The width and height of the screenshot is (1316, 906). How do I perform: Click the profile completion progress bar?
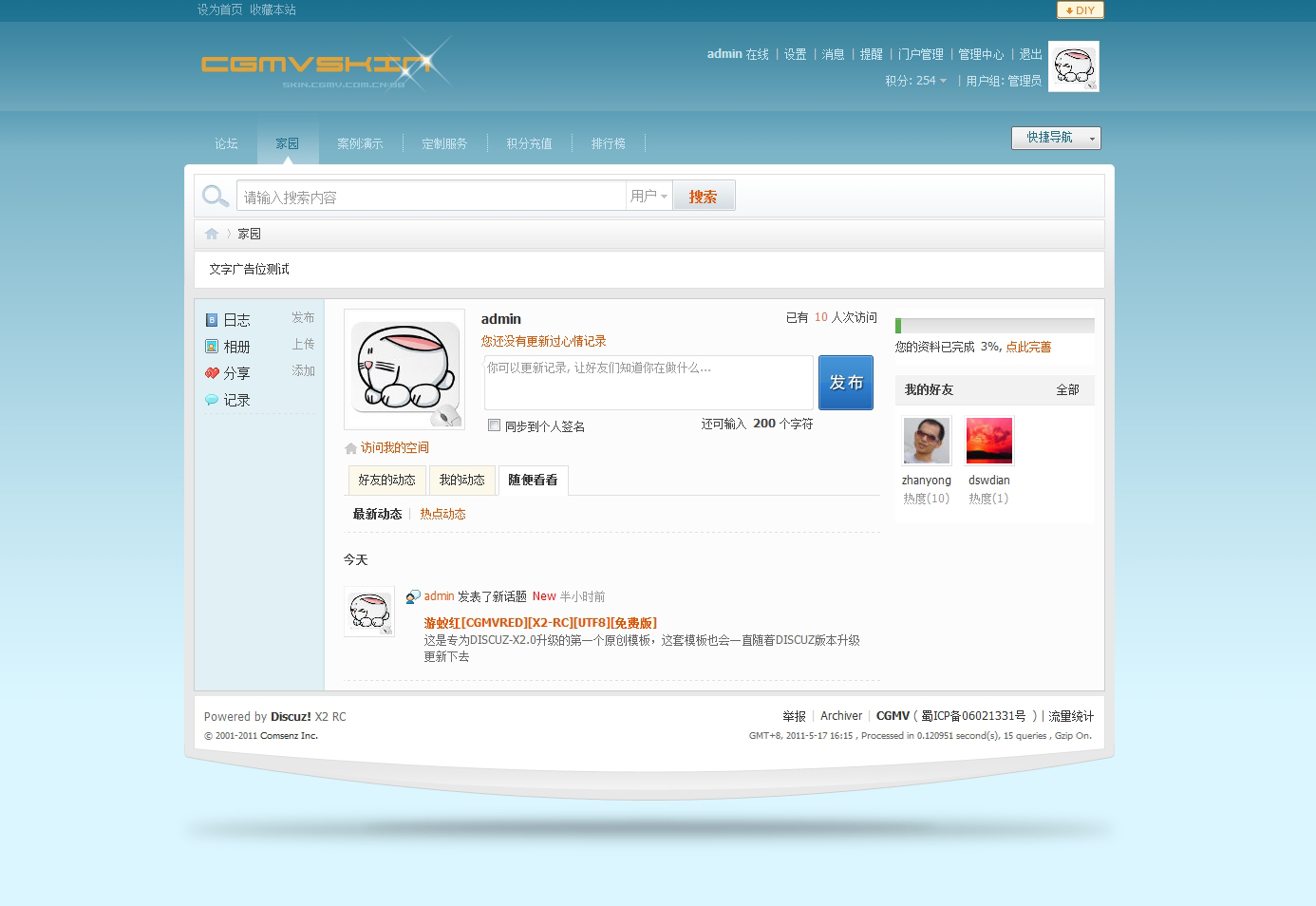(995, 326)
